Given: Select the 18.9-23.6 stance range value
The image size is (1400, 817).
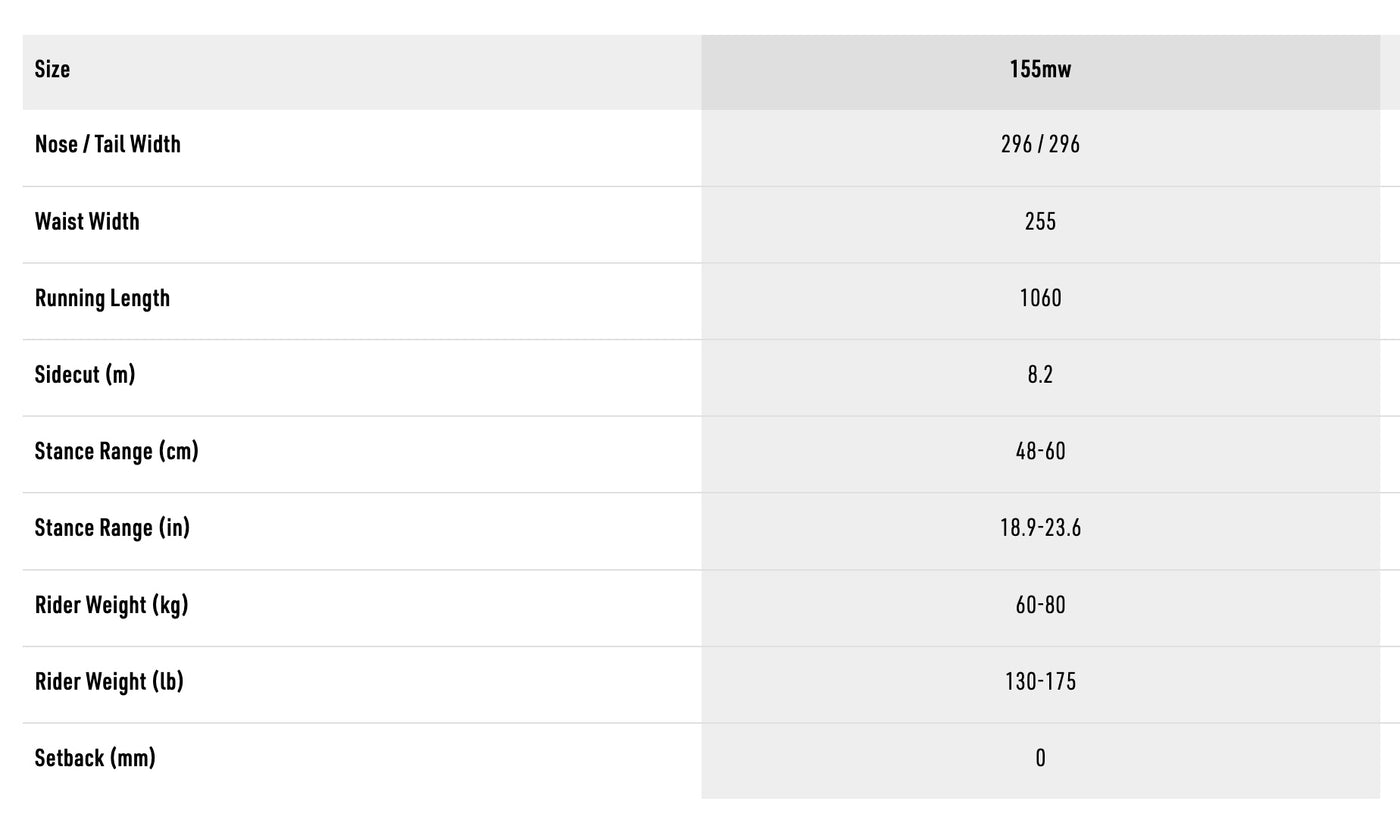Looking at the screenshot, I should [1040, 527].
